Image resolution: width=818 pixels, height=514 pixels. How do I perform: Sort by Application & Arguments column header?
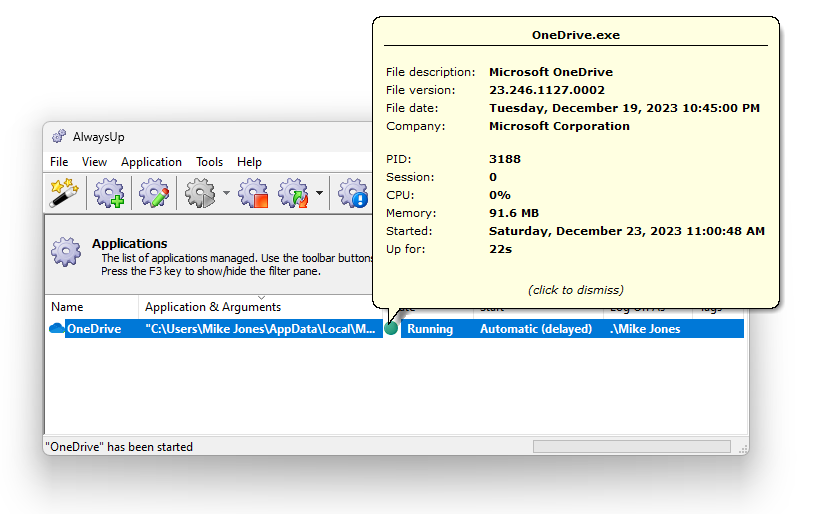pos(261,307)
